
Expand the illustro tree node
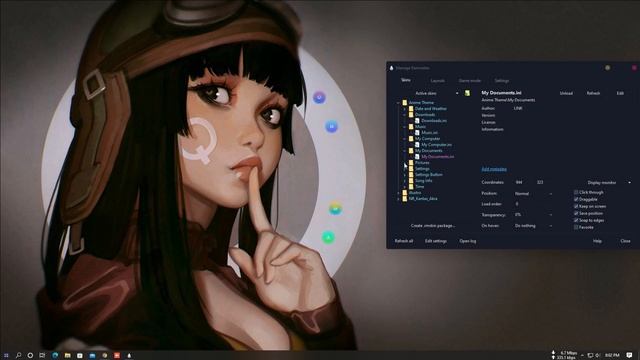pyautogui.click(x=398, y=193)
